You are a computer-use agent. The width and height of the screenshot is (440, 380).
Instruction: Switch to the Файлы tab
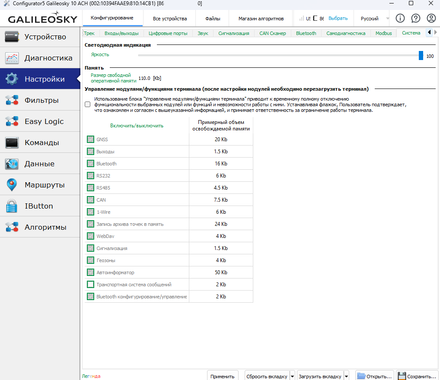(213, 19)
